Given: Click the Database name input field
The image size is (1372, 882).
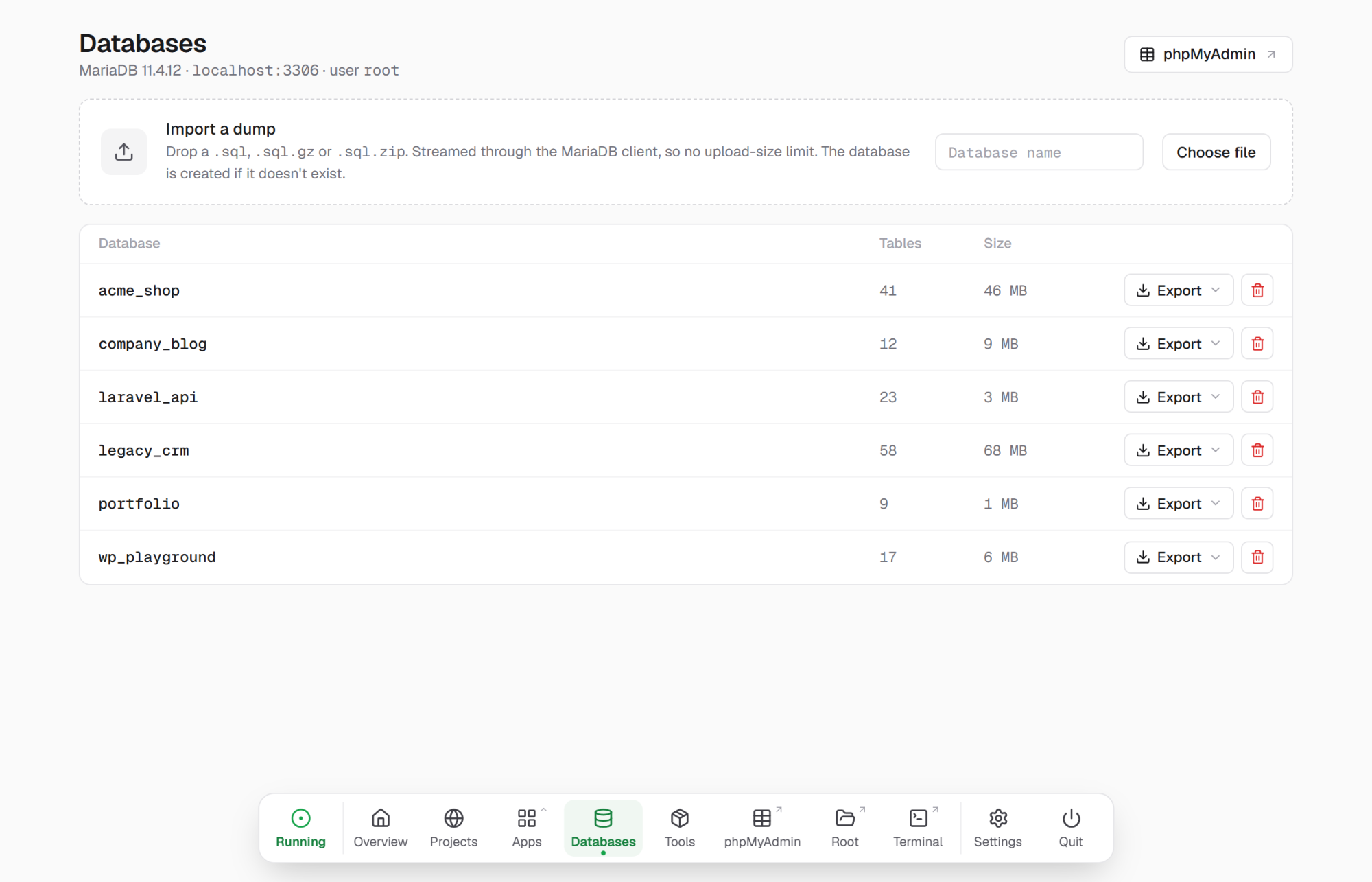Looking at the screenshot, I should click(x=1039, y=152).
